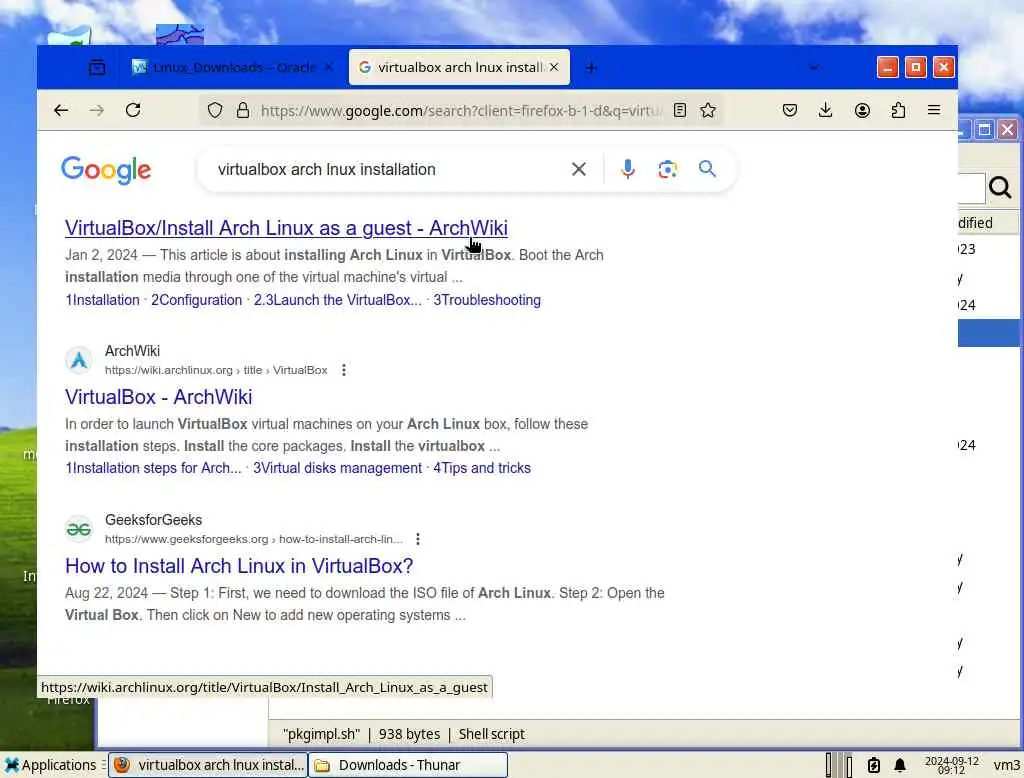Open Google Lens image search

(667, 169)
